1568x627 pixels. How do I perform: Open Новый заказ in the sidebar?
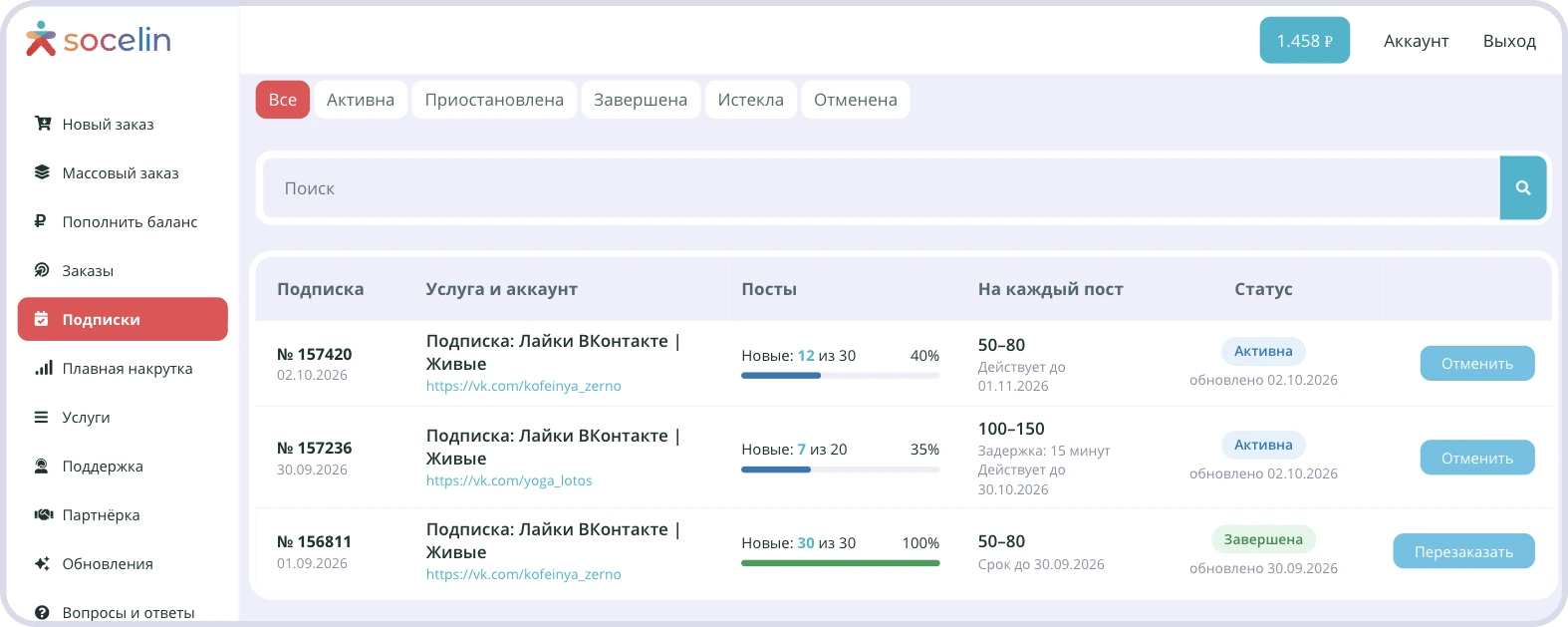(123, 124)
